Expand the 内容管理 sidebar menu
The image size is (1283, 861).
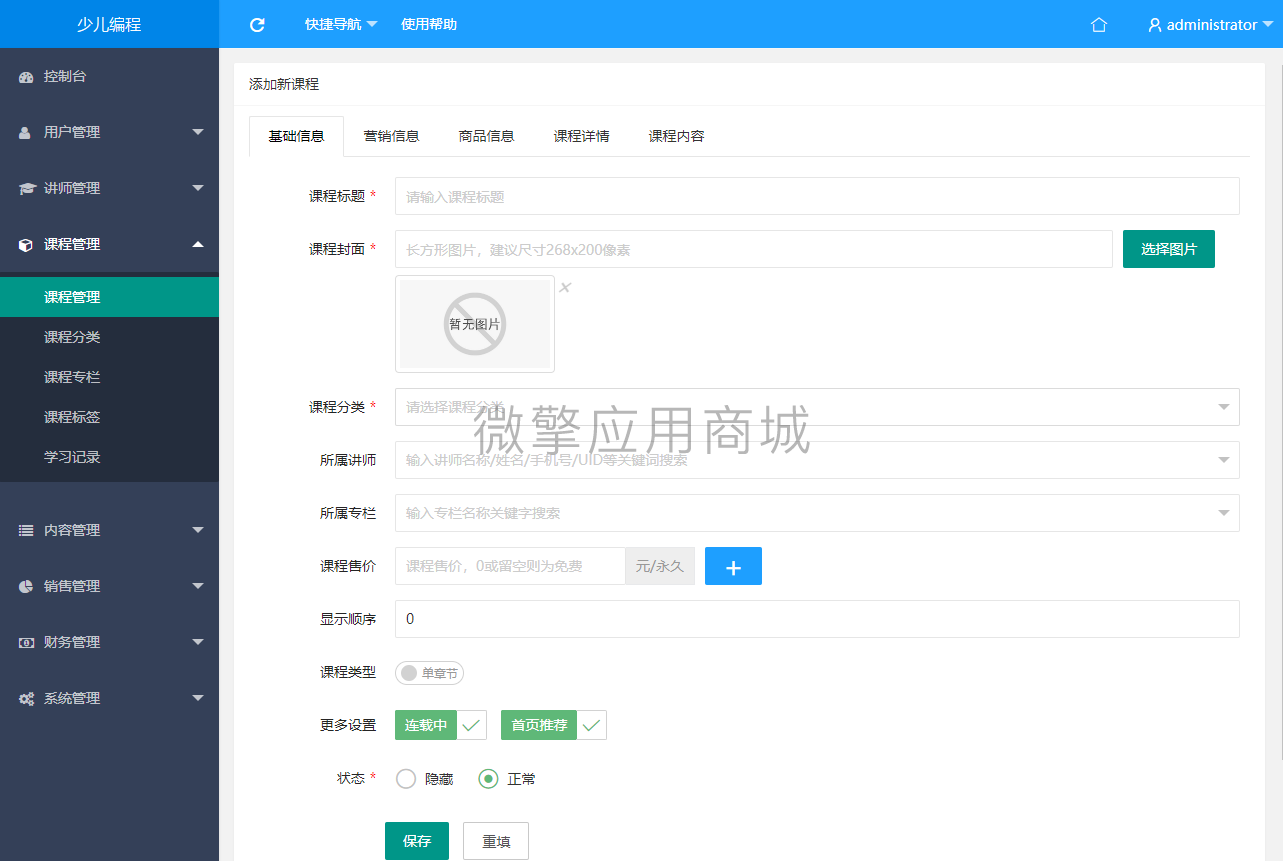(x=198, y=530)
